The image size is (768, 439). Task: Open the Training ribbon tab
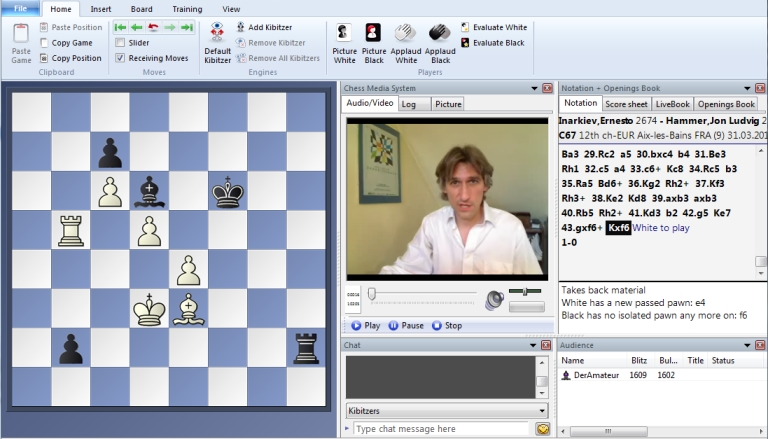click(x=187, y=9)
